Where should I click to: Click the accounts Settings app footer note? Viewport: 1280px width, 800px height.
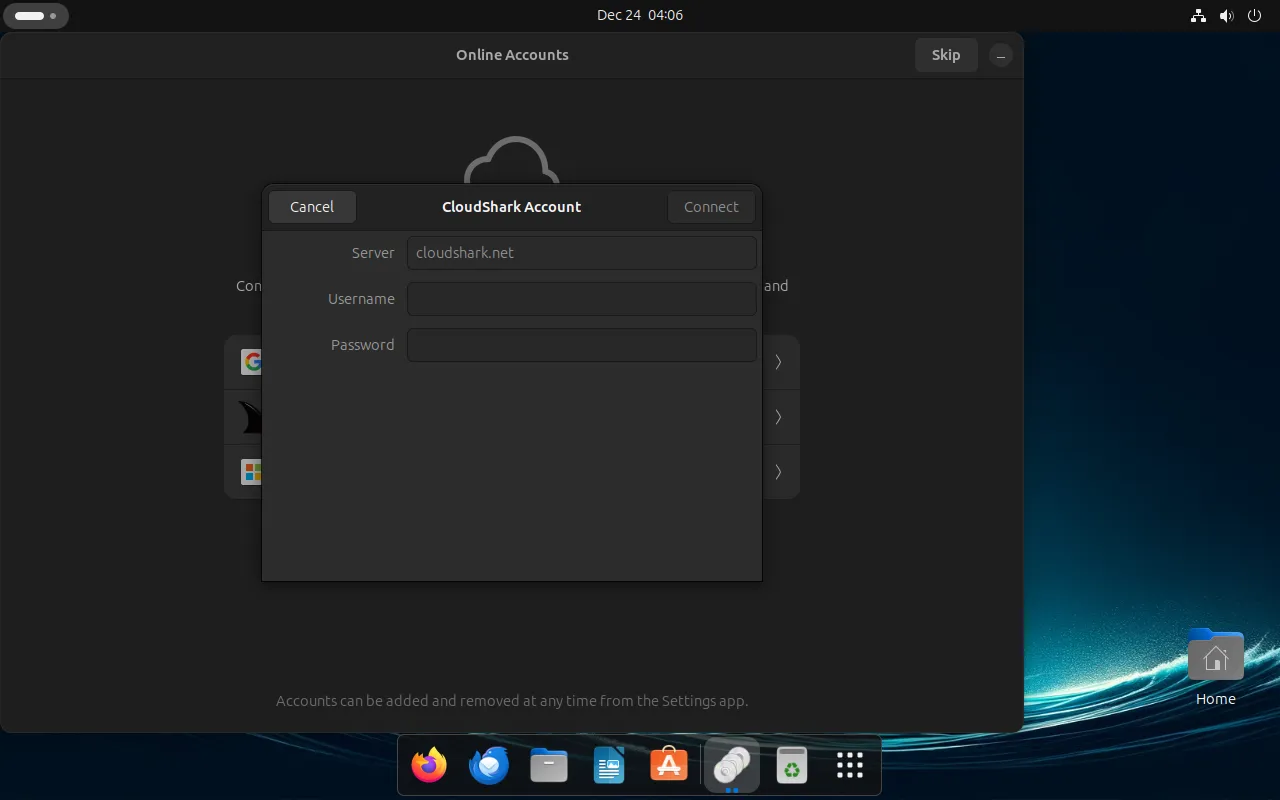point(512,701)
